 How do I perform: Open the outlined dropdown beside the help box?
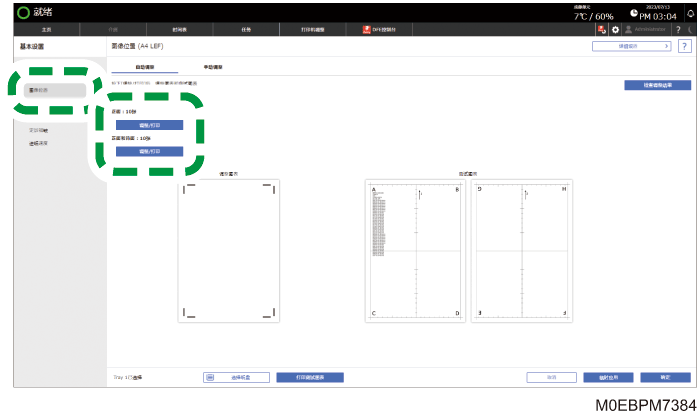point(631,46)
